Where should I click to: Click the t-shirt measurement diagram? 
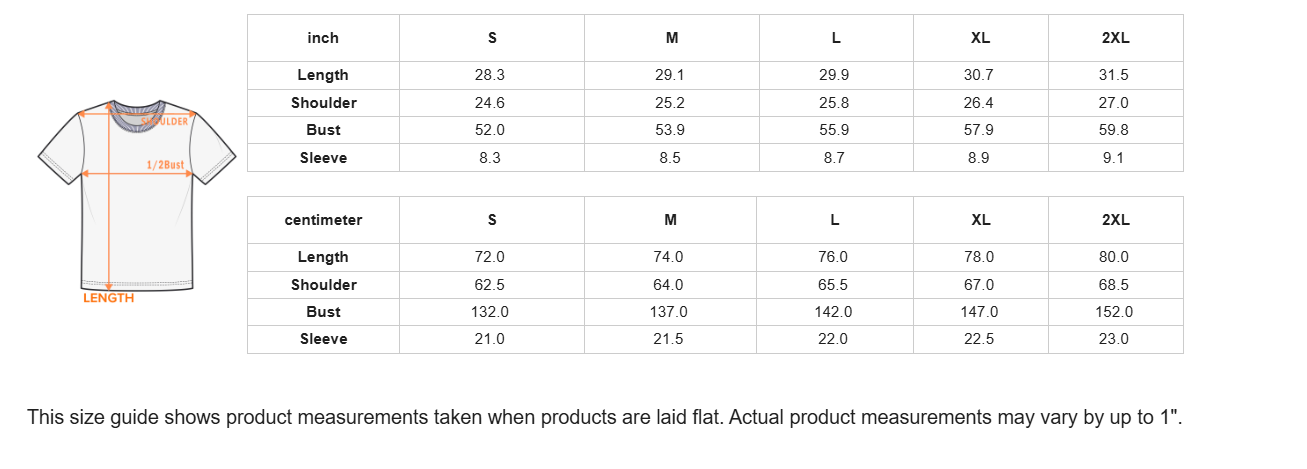[x=137, y=195]
